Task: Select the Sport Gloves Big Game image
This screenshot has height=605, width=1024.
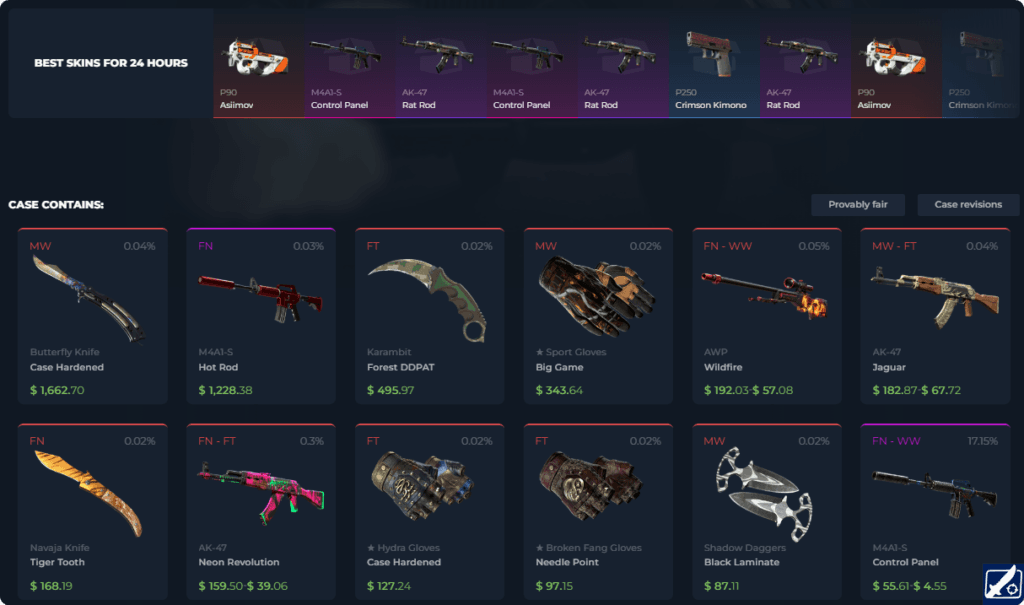Action: coord(596,296)
